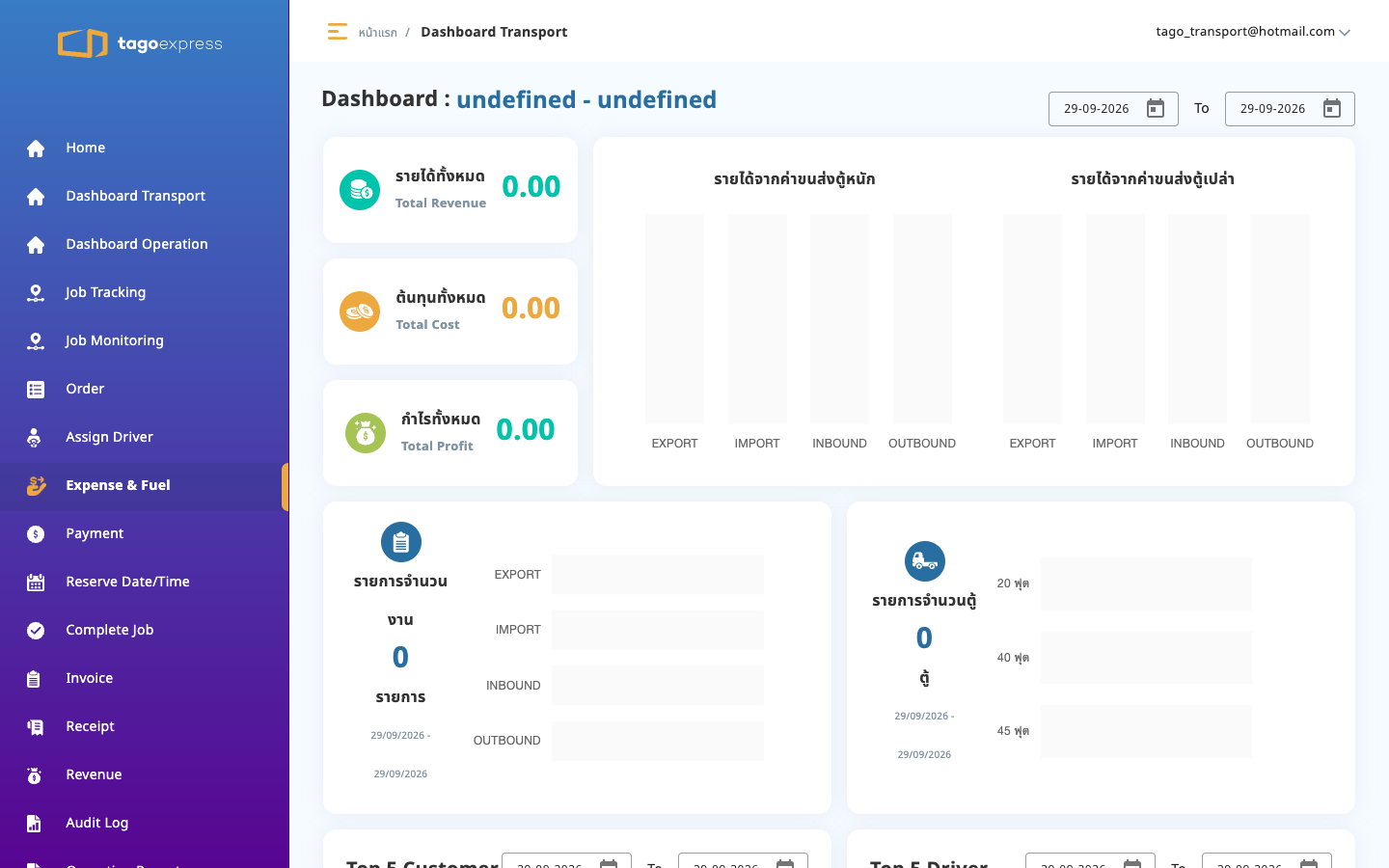
Task: Click the Expense & Fuel hand icon
Action: pyautogui.click(x=36, y=485)
